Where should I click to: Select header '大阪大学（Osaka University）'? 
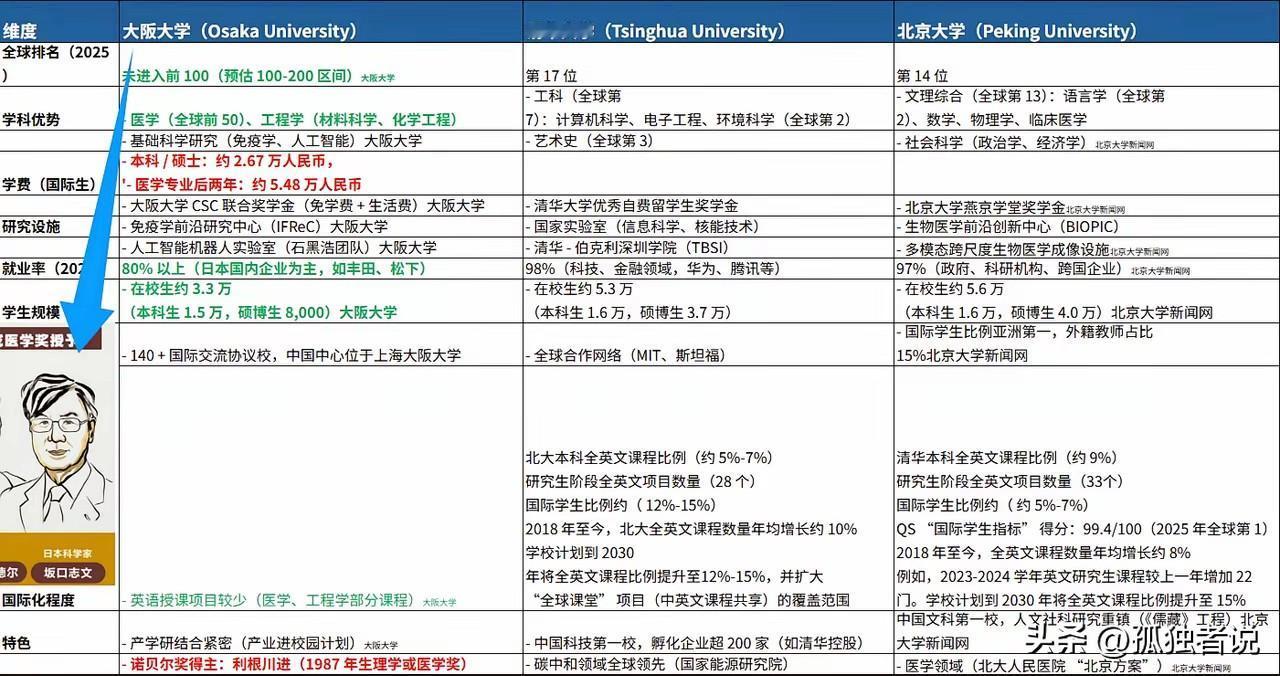(x=240, y=31)
